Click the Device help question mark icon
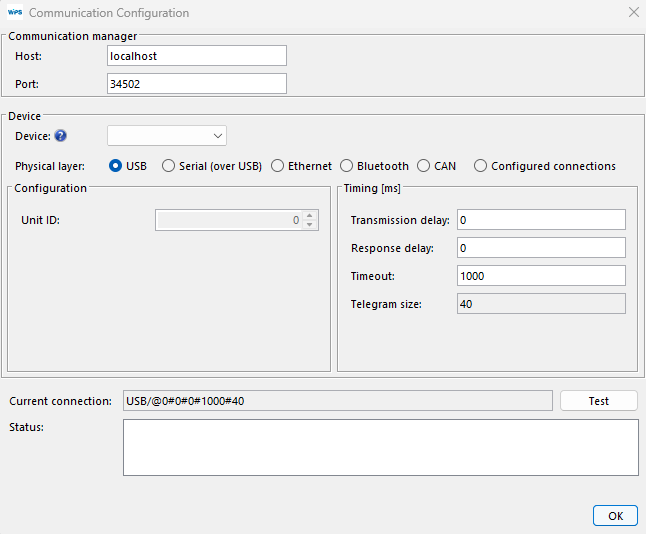Image resolution: width=646 pixels, height=534 pixels. (x=61, y=136)
